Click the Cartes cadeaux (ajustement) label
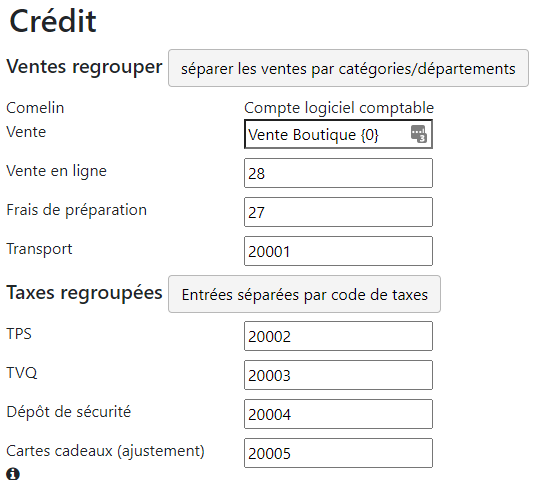The width and height of the screenshot is (537, 480). (105, 451)
